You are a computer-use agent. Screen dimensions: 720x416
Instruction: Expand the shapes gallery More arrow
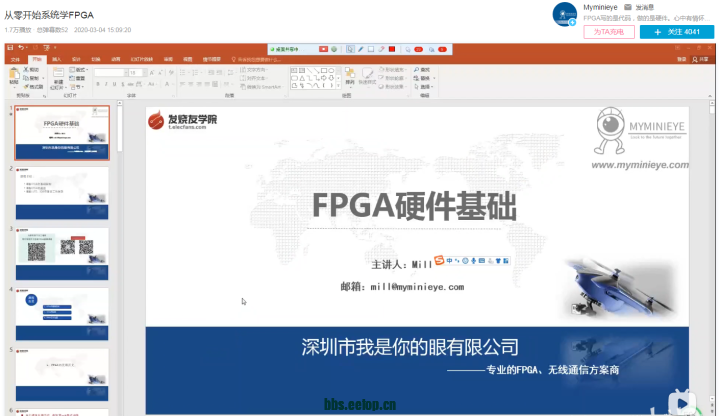click(338, 86)
